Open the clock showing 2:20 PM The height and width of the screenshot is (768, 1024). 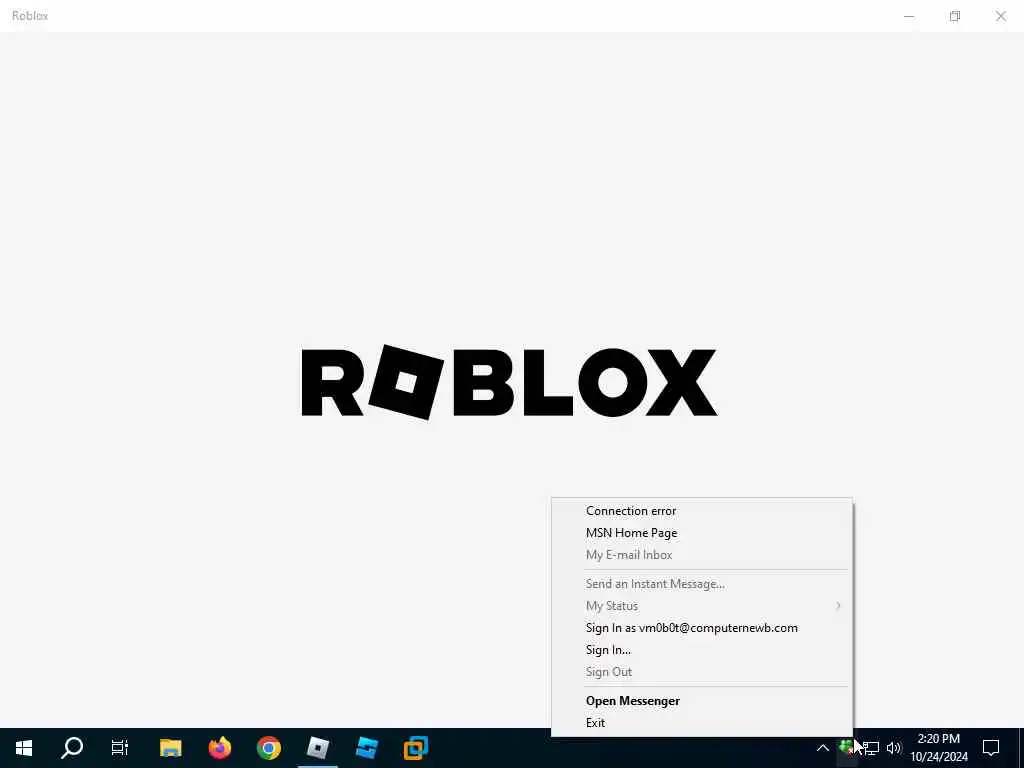click(938, 748)
